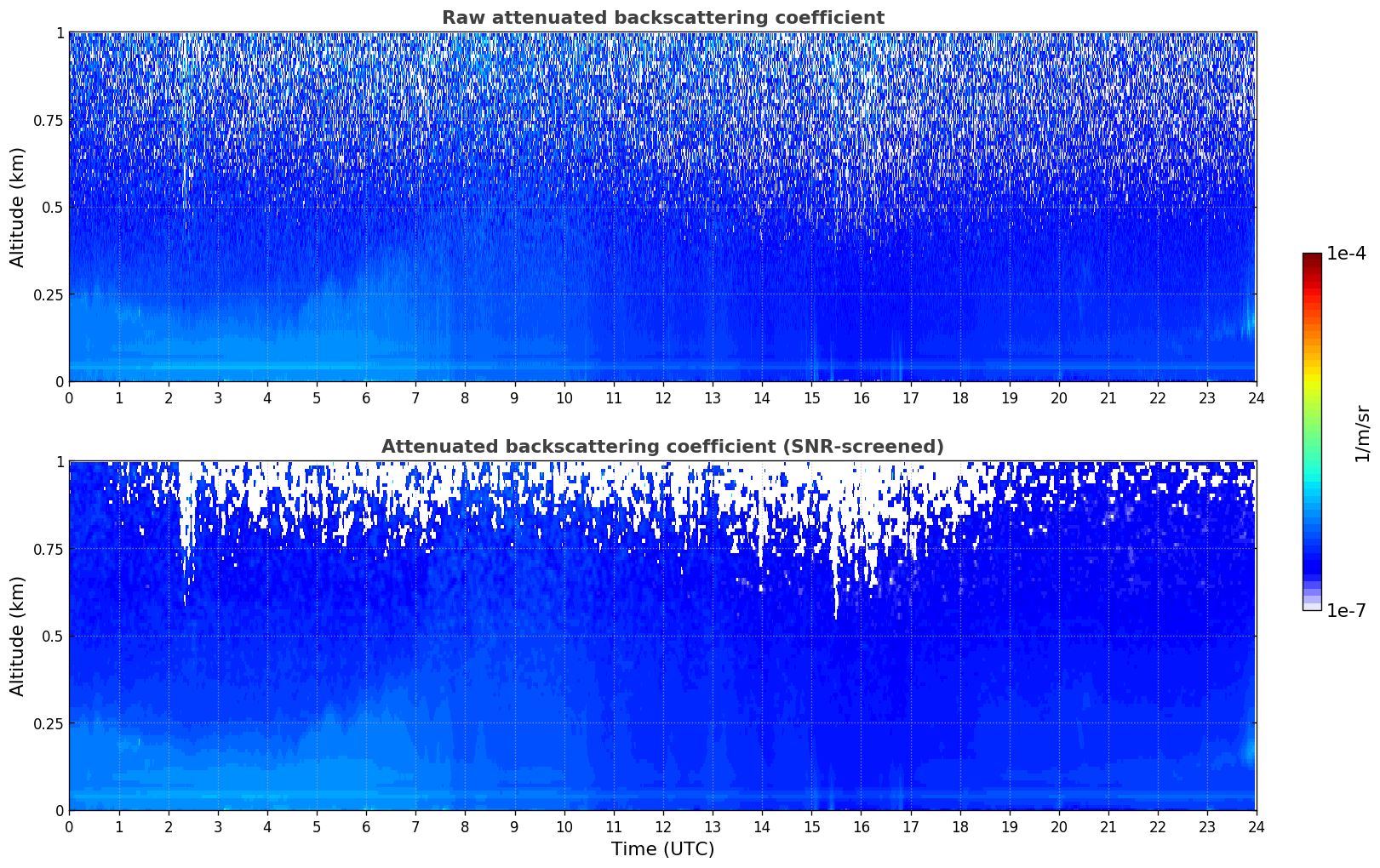Image resolution: width=1380 pixels, height=868 pixels.
Task: Click the colorbar unit label '1/m/sr'
Action: pos(1362,432)
